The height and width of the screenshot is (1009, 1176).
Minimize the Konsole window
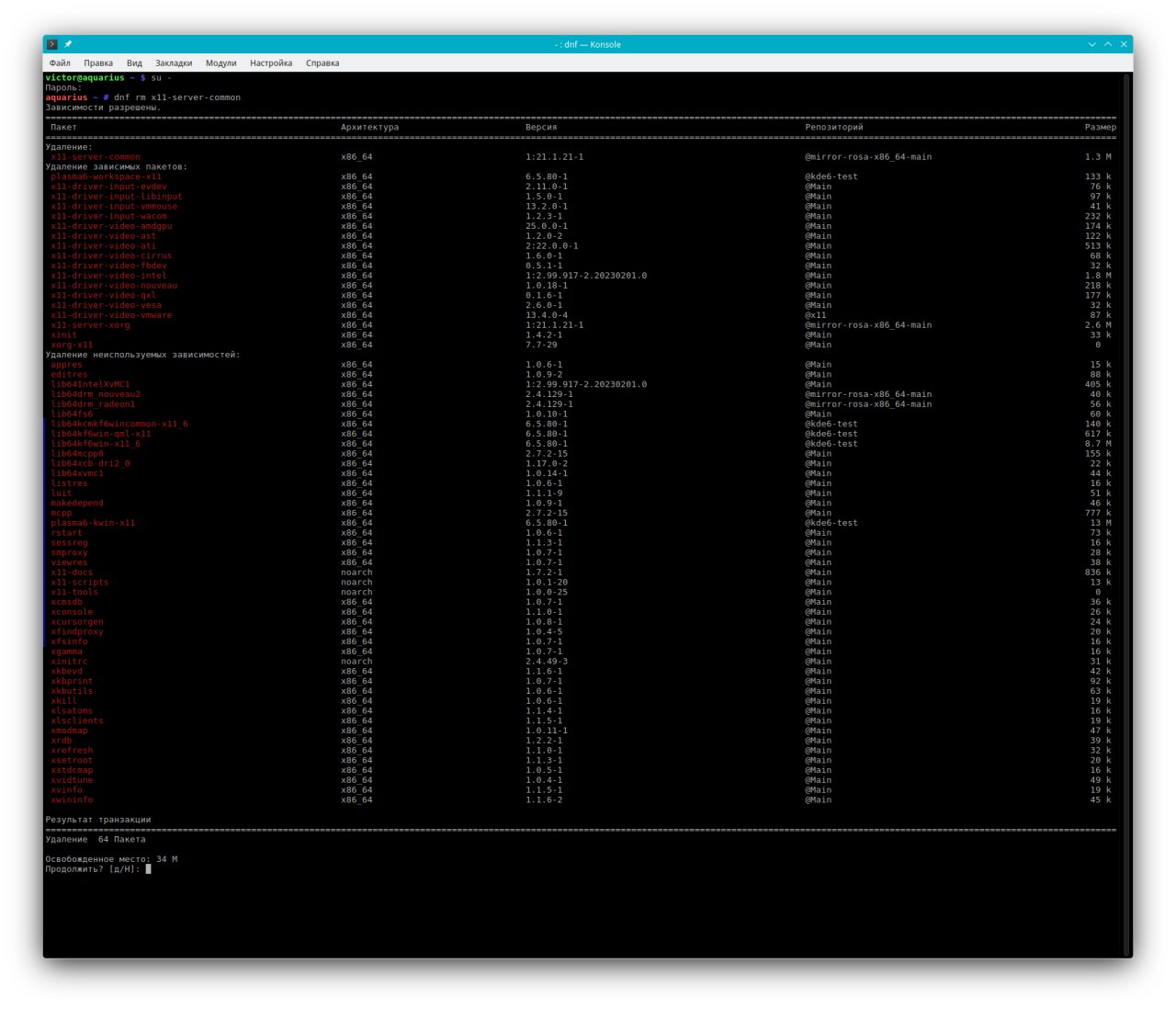[x=1091, y=44]
